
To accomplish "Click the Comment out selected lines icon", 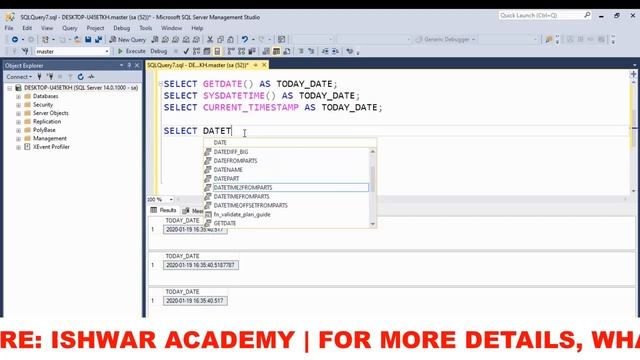I will click(x=301, y=51).
